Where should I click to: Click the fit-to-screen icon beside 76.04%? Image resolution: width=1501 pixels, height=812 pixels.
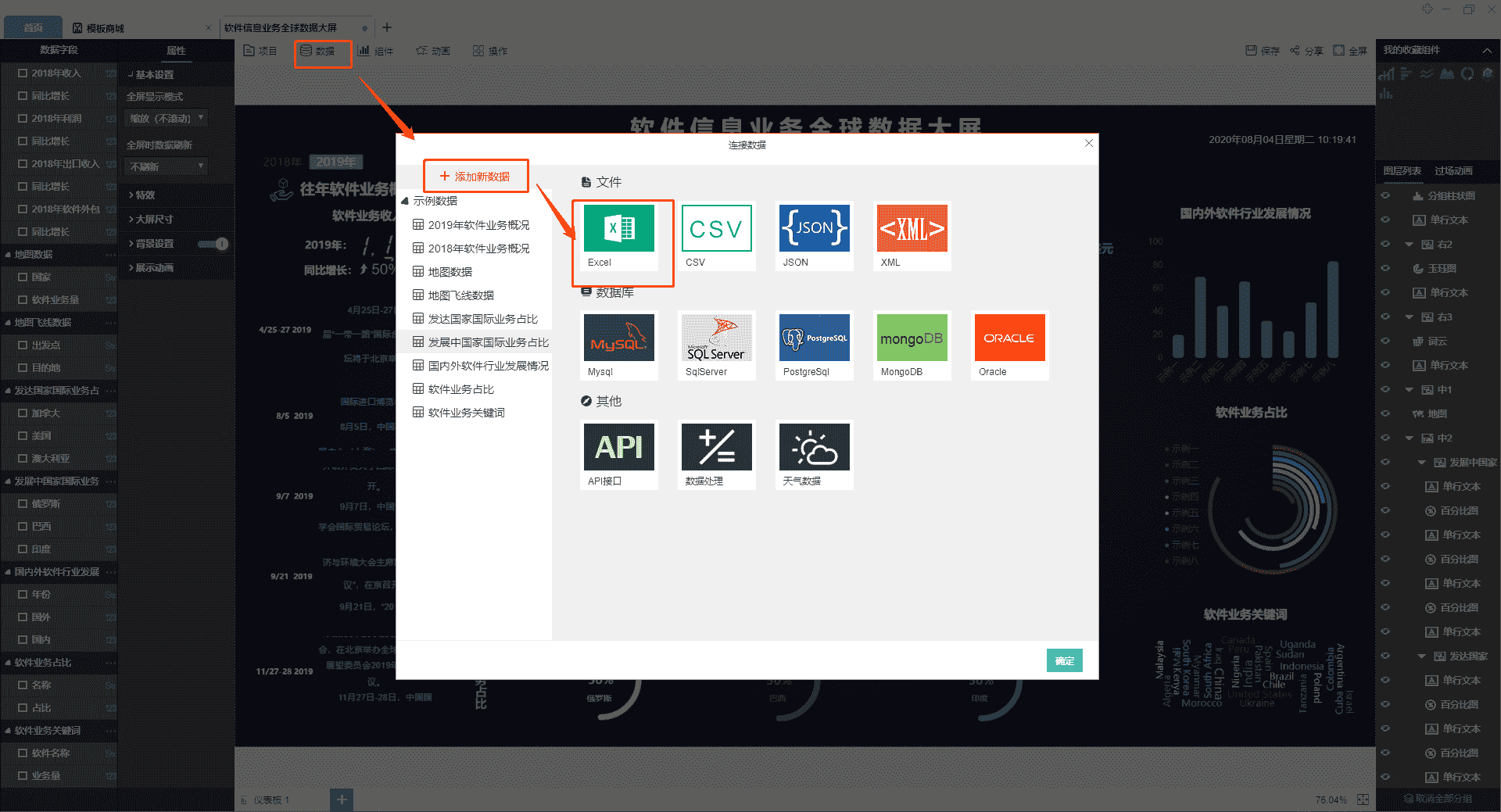pyautogui.click(x=1363, y=799)
